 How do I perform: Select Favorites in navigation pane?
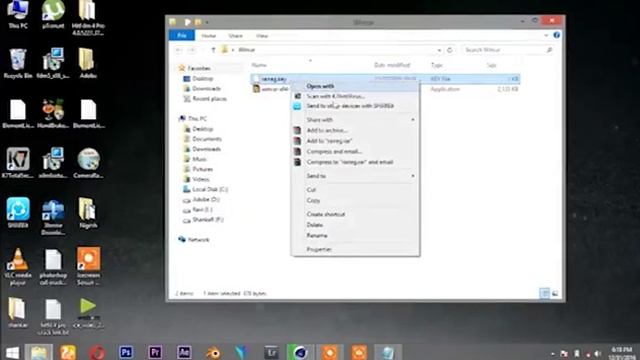click(x=199, y=68)
